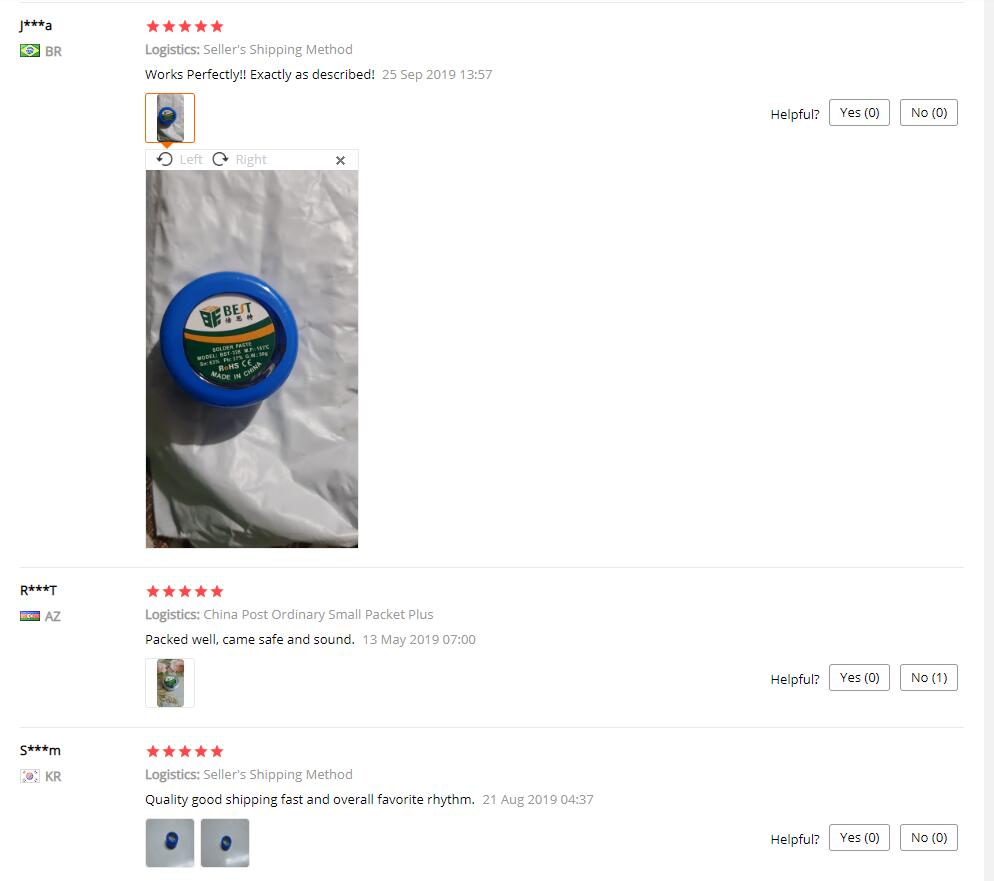The height and width of the screenshot is (881, 994).
Task: Vote No (0) on S***m's review
Action: coord(929,838)
